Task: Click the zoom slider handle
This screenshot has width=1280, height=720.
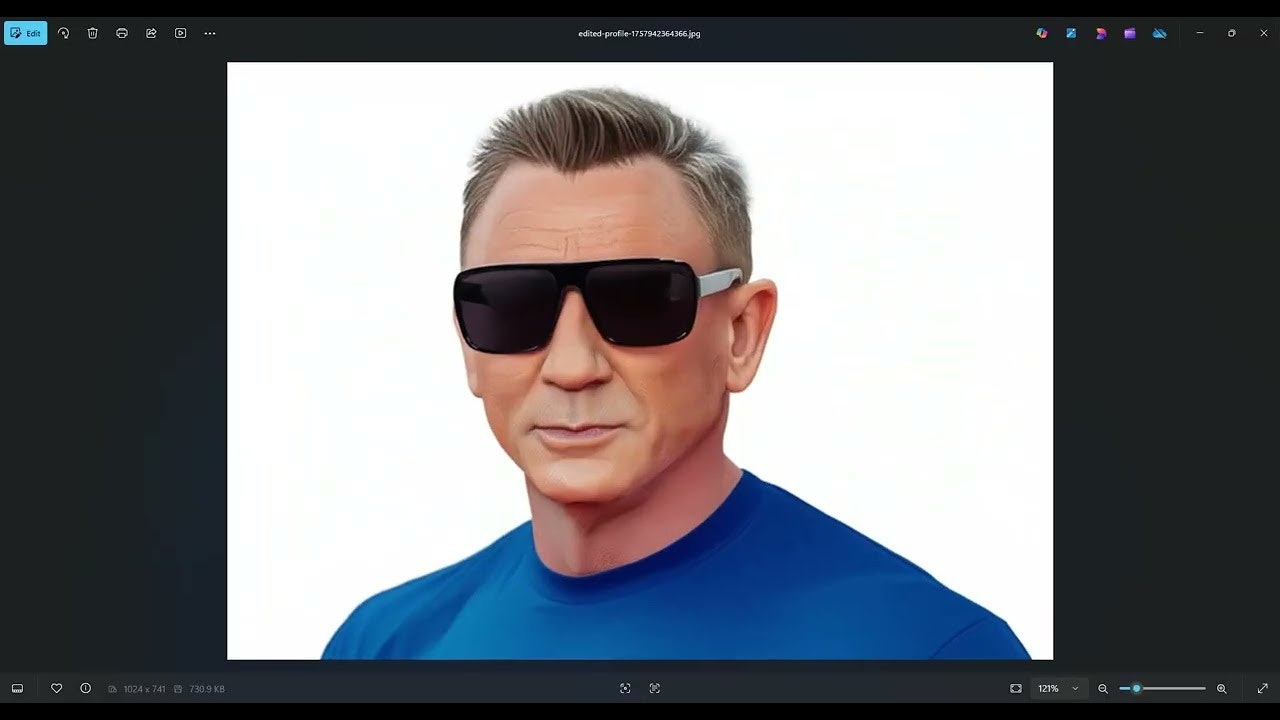Action: click(x=1135, y=688)
